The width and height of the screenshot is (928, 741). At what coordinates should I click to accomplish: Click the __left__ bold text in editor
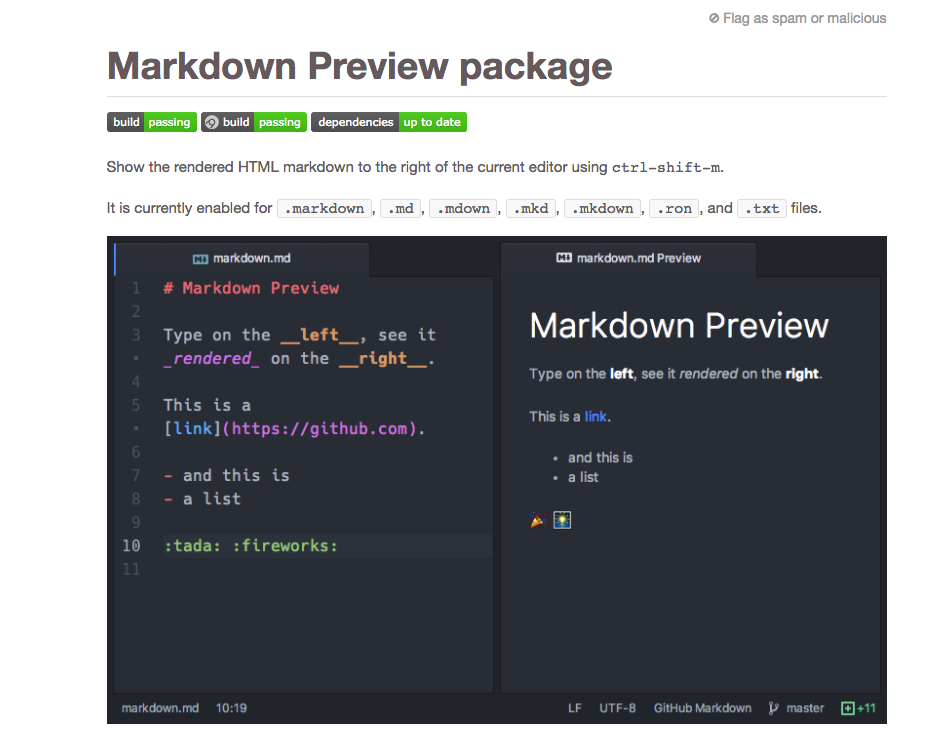pyautogui.click(x=320, y=335)
